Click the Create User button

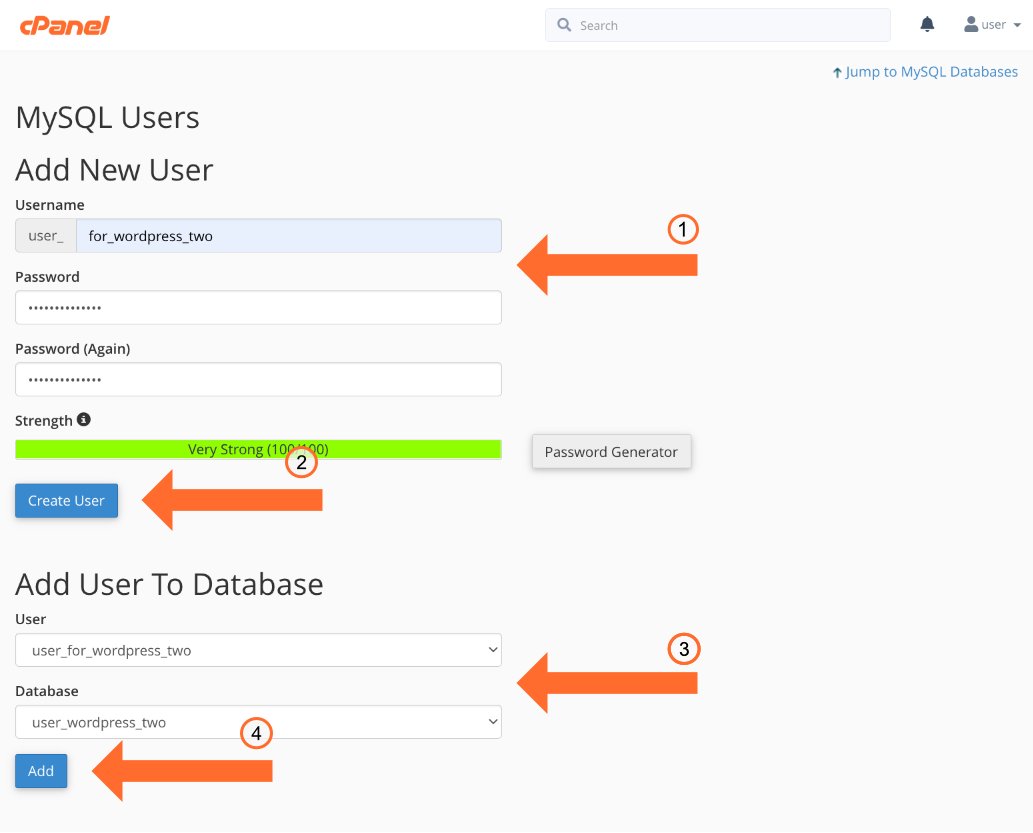click(66, 500)
